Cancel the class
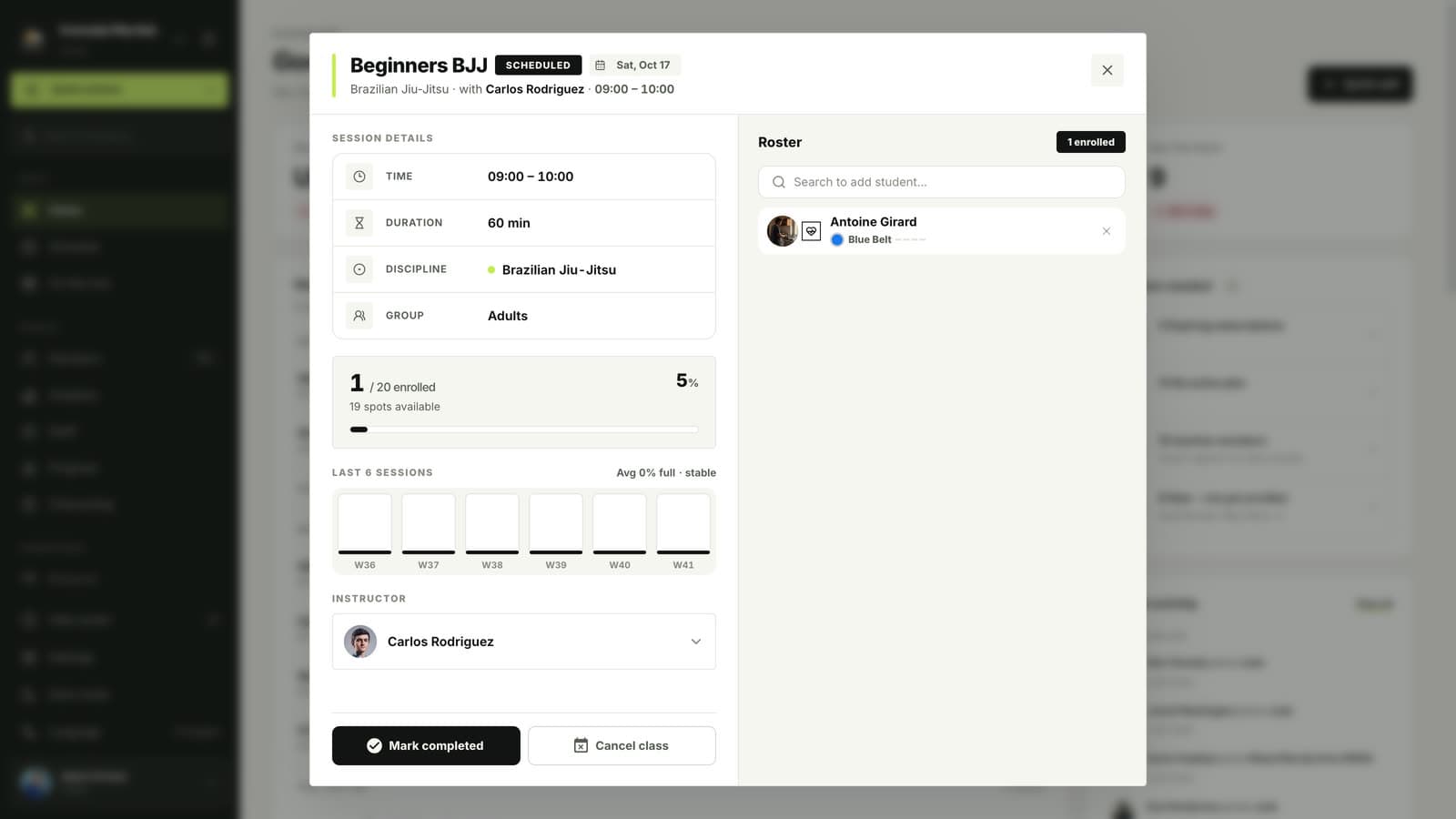Image resolution: width=1456 pixels, height=819 pixels. [x=622, y=745]
